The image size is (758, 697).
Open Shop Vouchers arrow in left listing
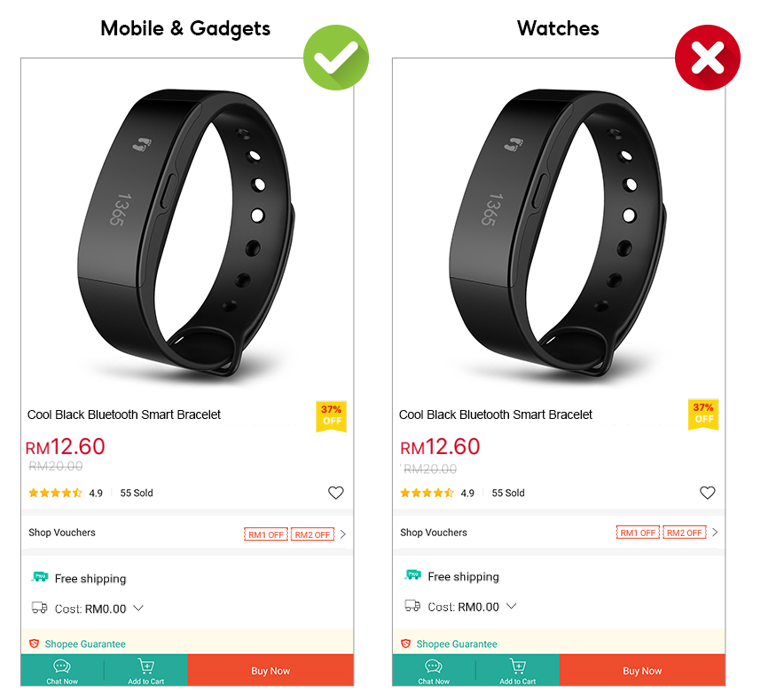tap(343, 534)
